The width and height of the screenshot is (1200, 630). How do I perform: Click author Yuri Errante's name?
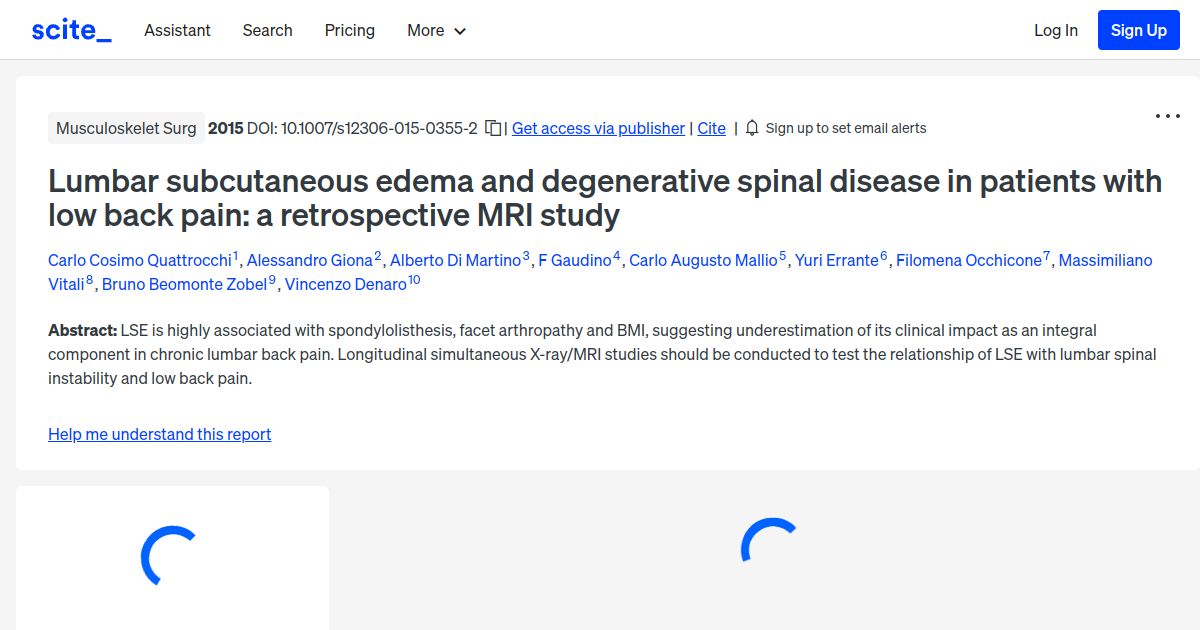point(837,260)
